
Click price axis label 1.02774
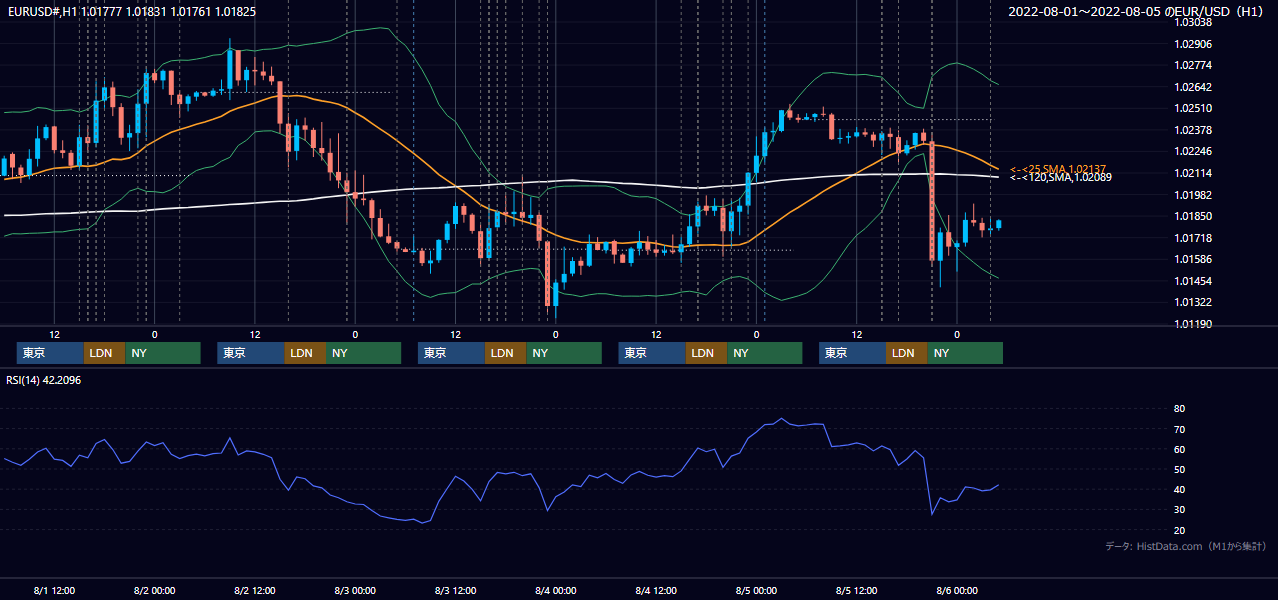(x=1192, y=65)
